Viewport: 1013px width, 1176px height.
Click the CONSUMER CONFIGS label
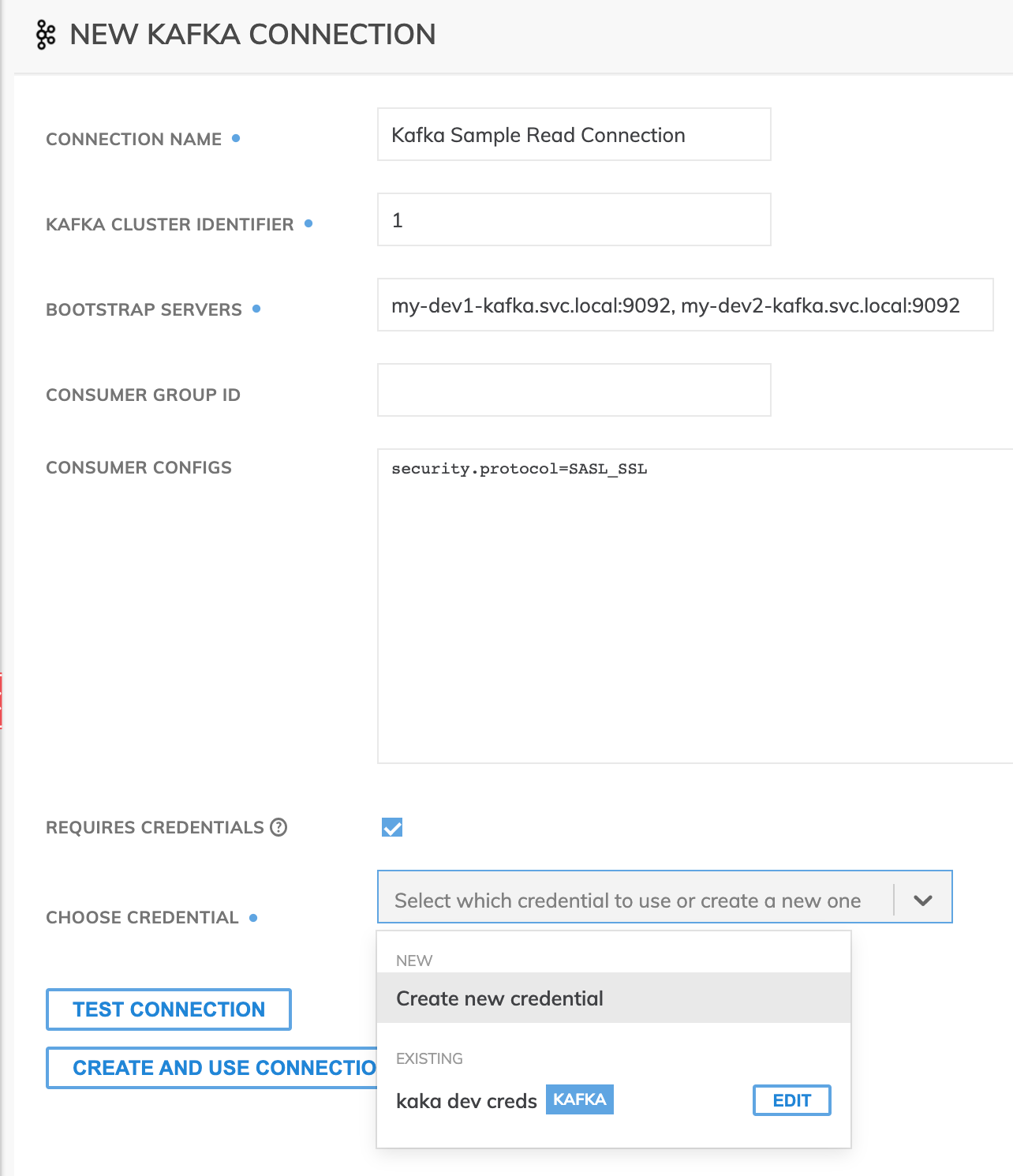point(139,467)
